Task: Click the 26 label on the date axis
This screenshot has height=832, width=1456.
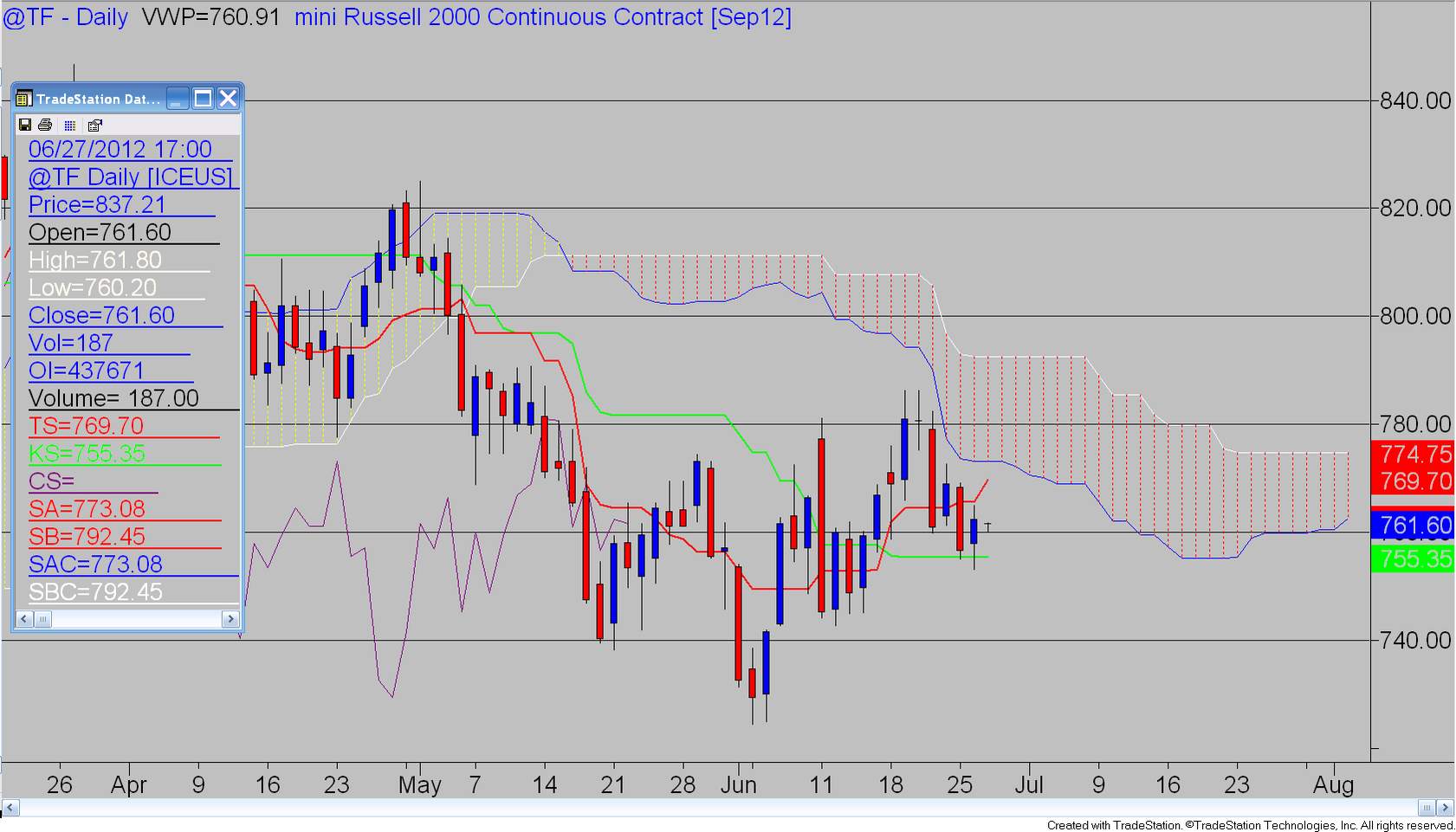Action: pos(59,785)
